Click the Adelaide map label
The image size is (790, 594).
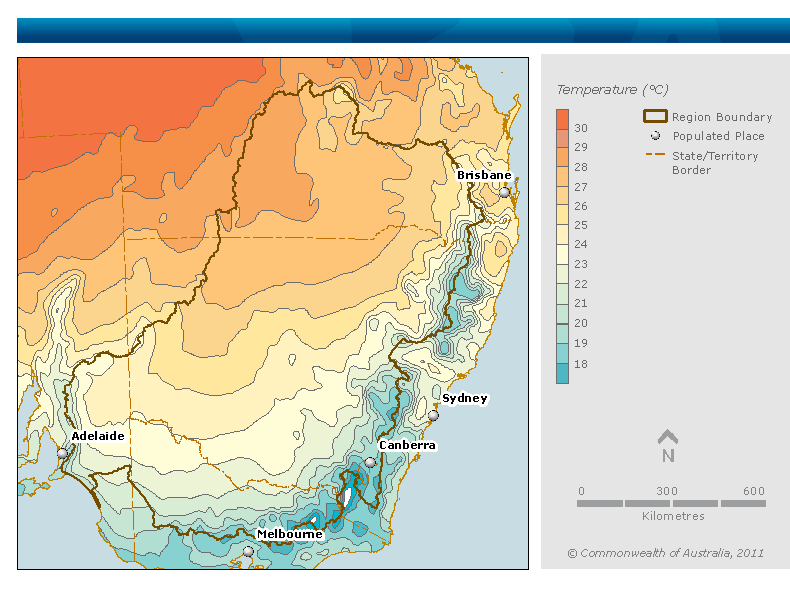click(x=98, y=436)
